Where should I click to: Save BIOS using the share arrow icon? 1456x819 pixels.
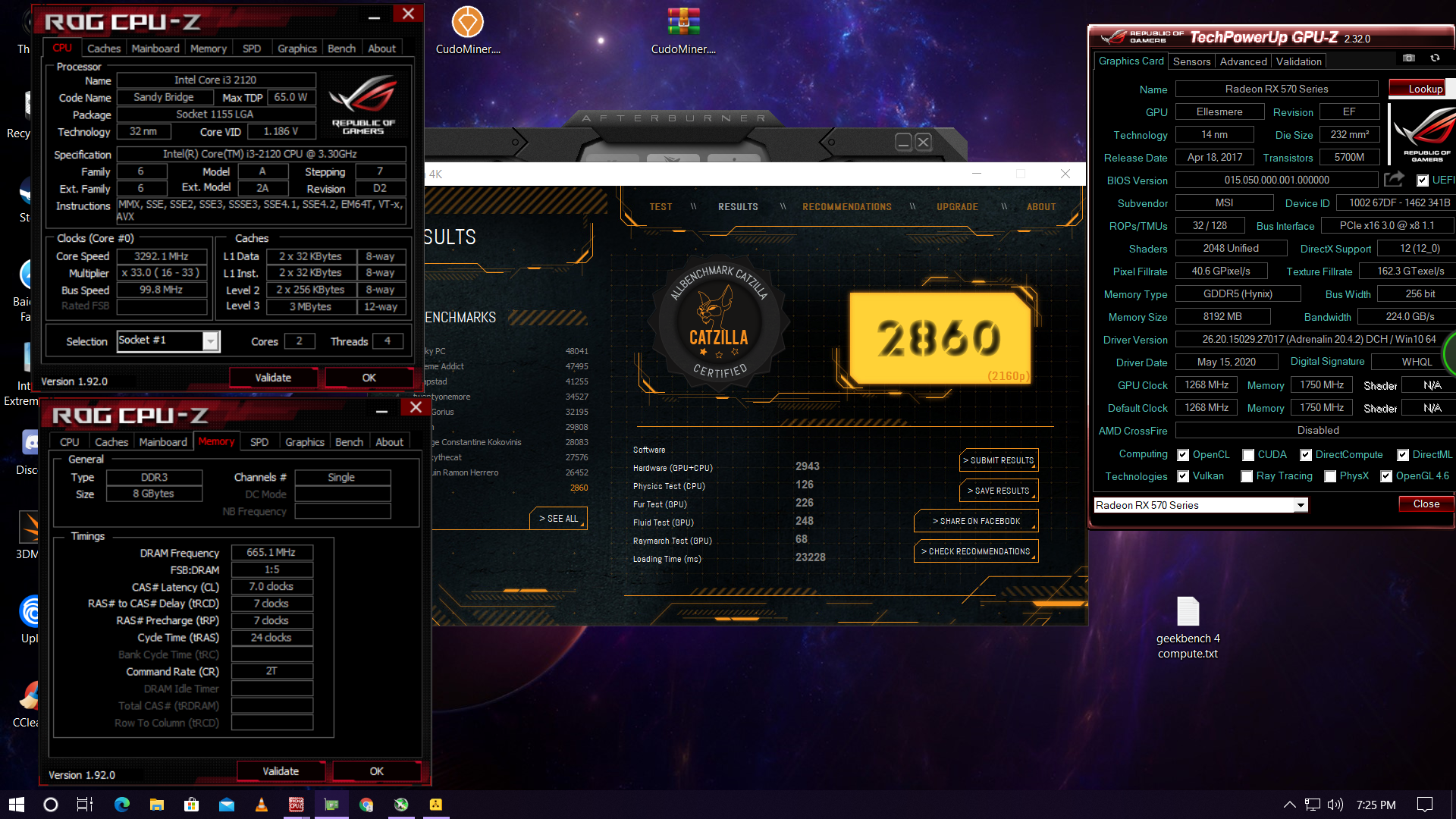tap(1394, 180)
